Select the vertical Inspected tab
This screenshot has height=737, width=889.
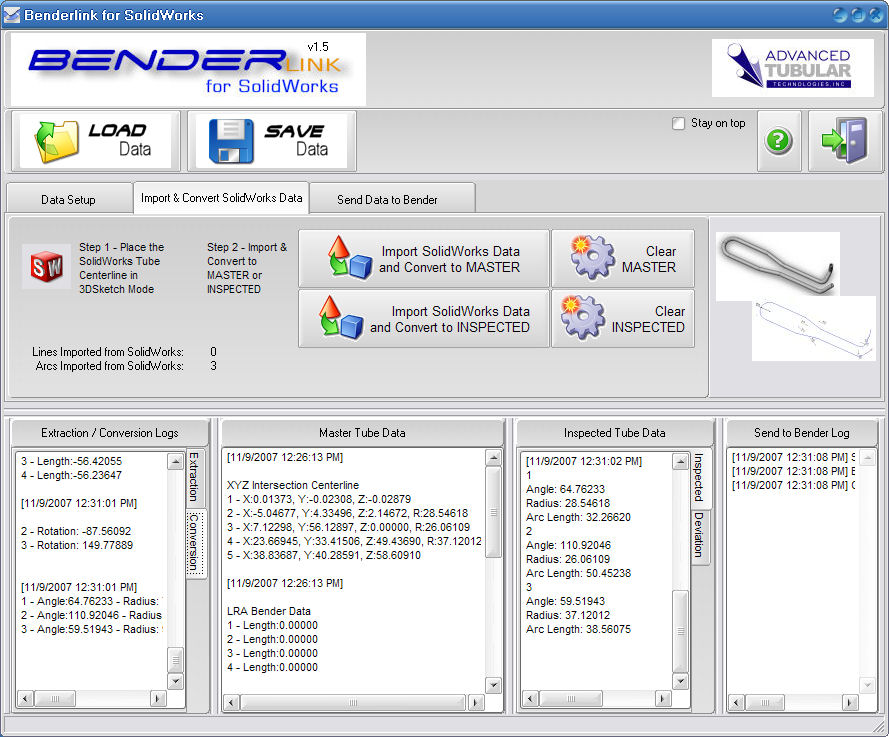pos(699,477)
